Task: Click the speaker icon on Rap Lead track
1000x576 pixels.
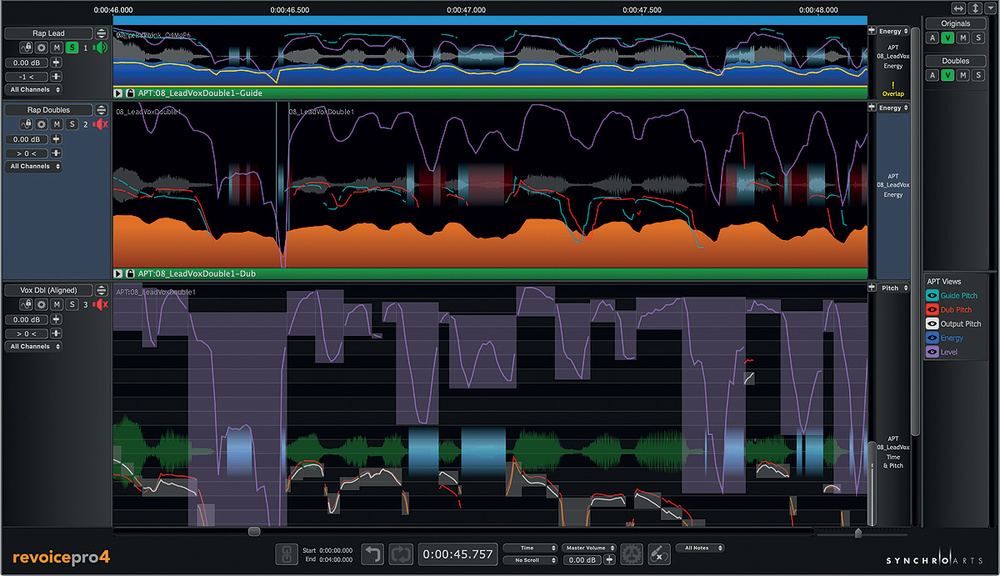Action: 100,47
